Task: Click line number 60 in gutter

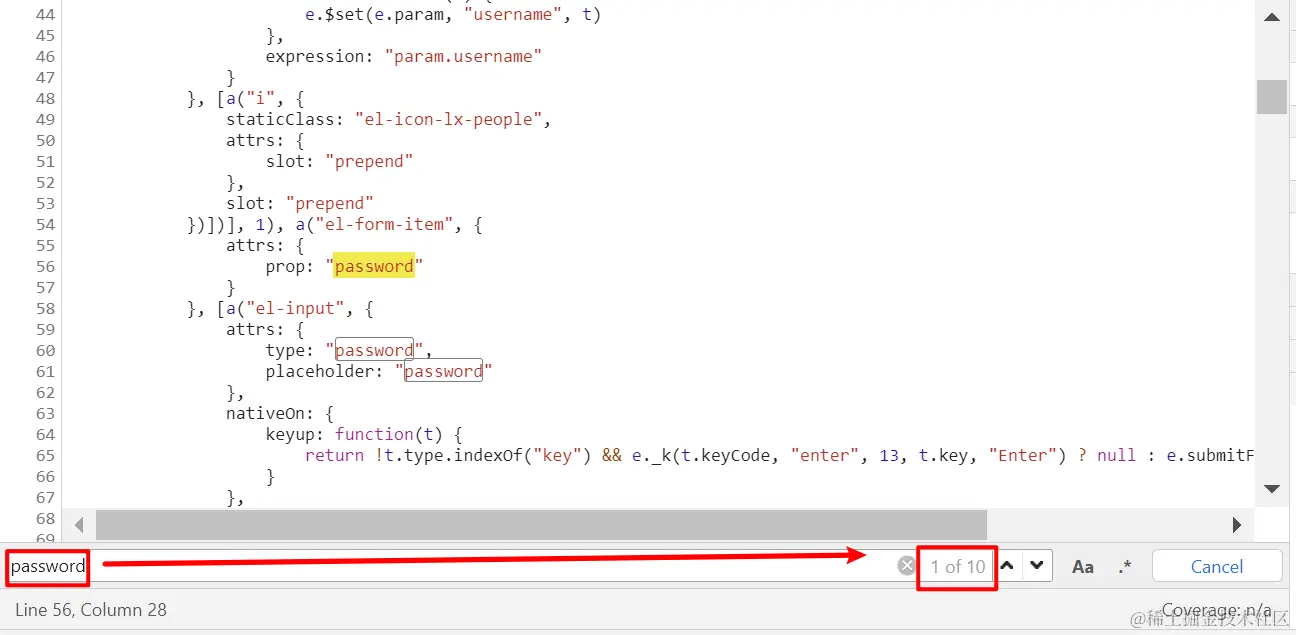Action: 45,350
